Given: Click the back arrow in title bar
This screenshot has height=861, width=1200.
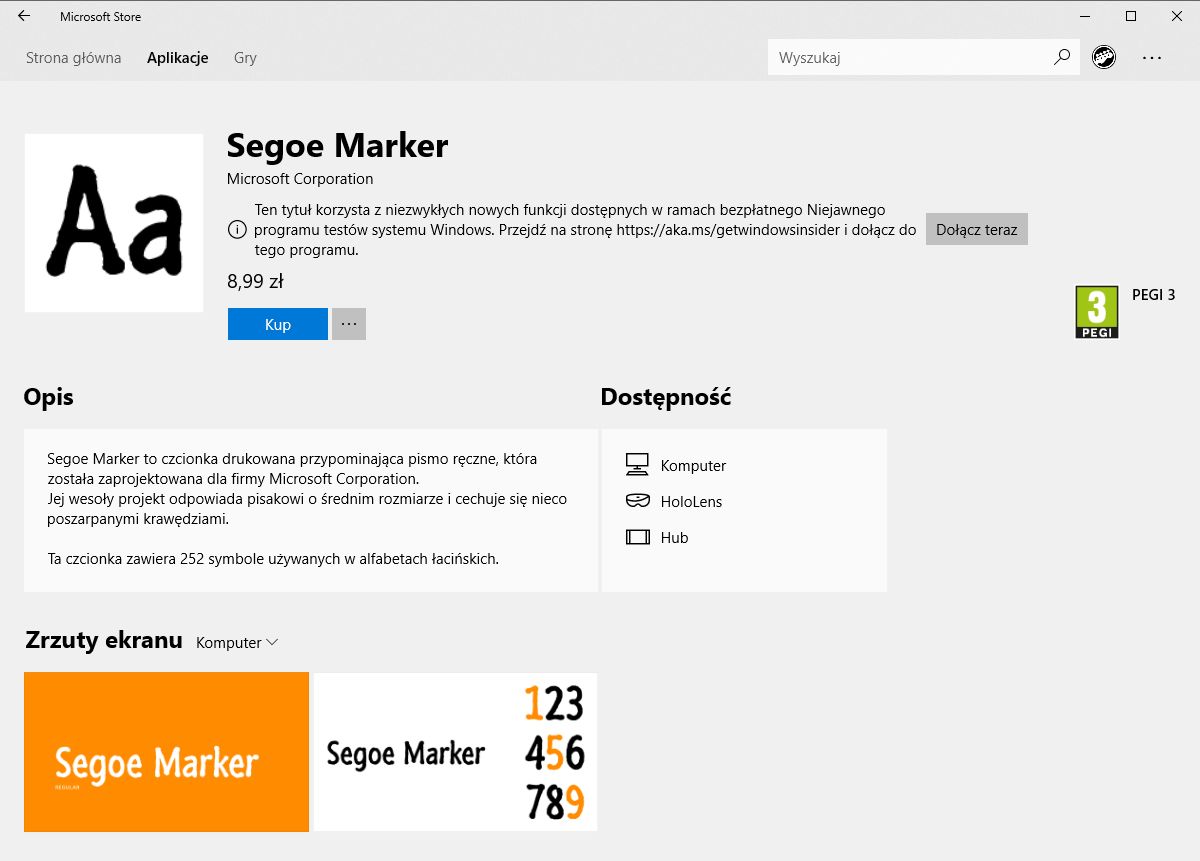Looking at the screenshot, I should coord(24,16).
